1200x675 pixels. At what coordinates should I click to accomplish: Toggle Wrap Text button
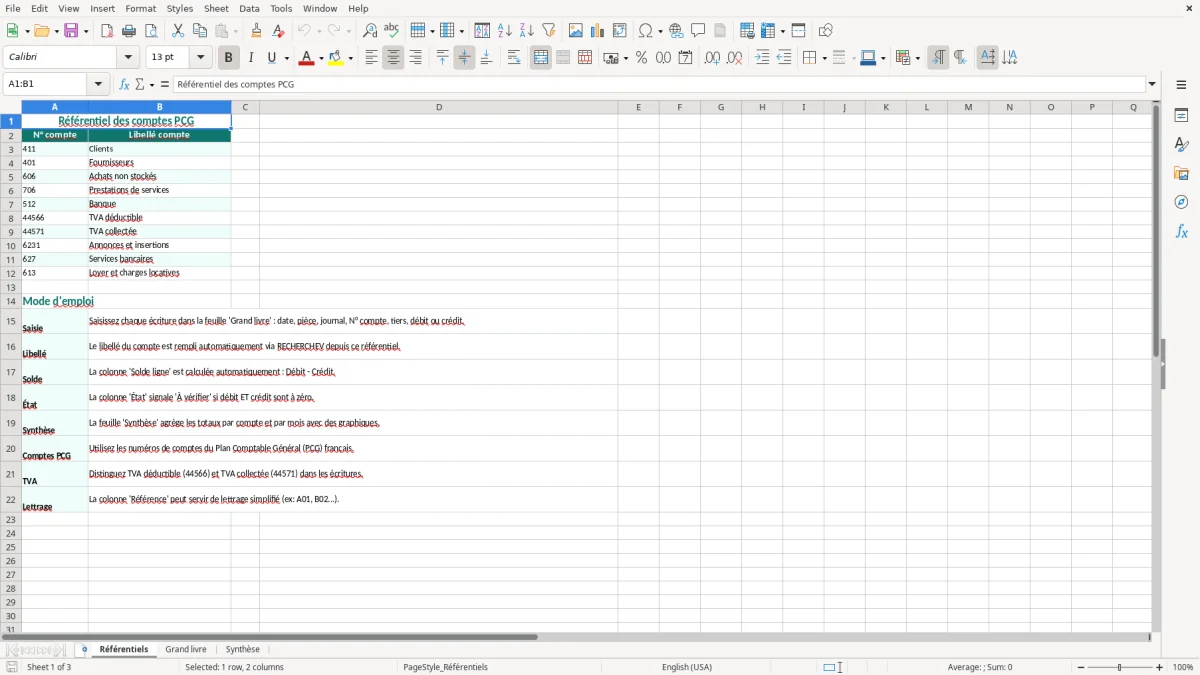click(514, 58)
